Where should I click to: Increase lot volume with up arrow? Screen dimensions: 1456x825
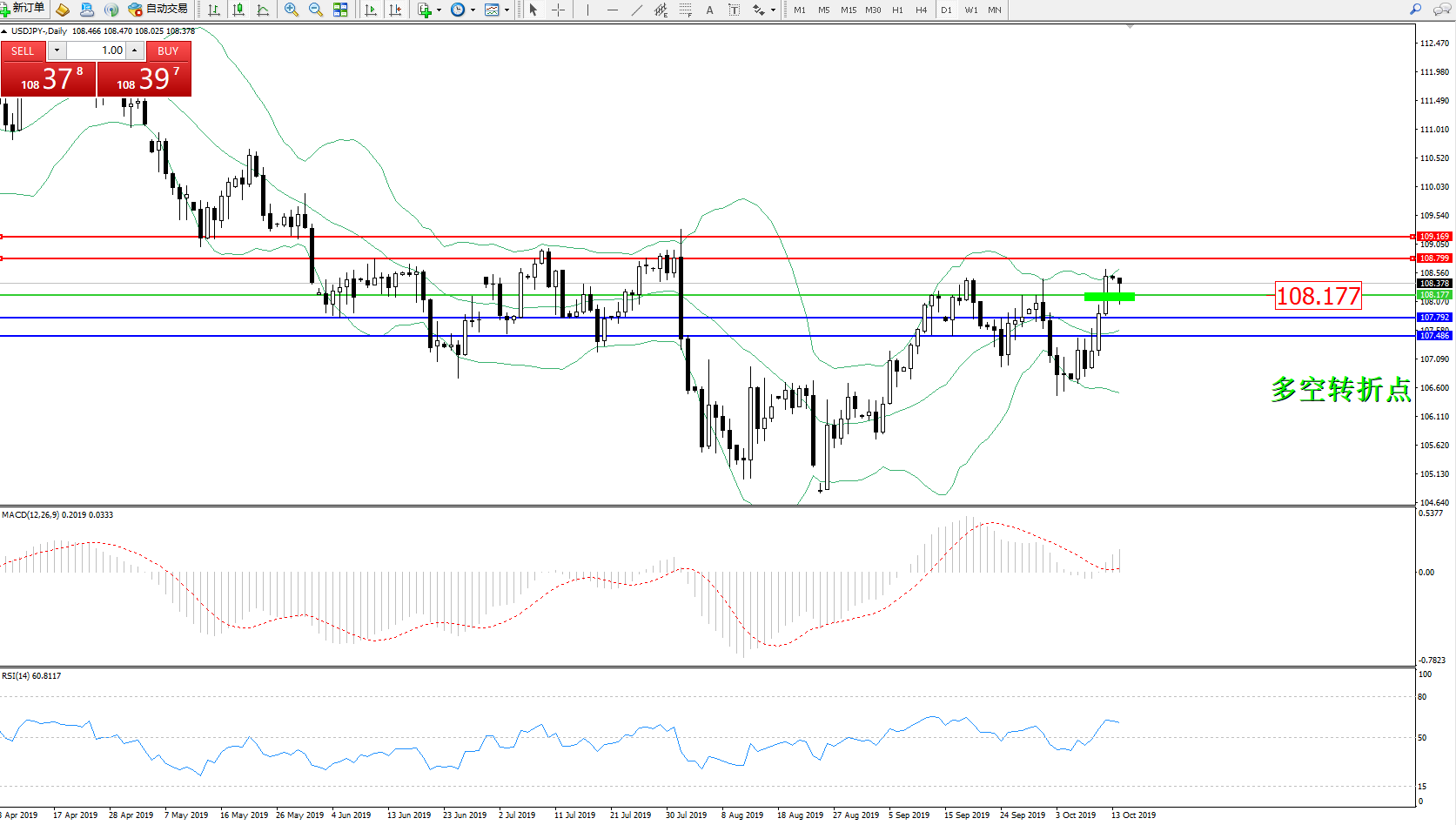click(x=135, y=50)
